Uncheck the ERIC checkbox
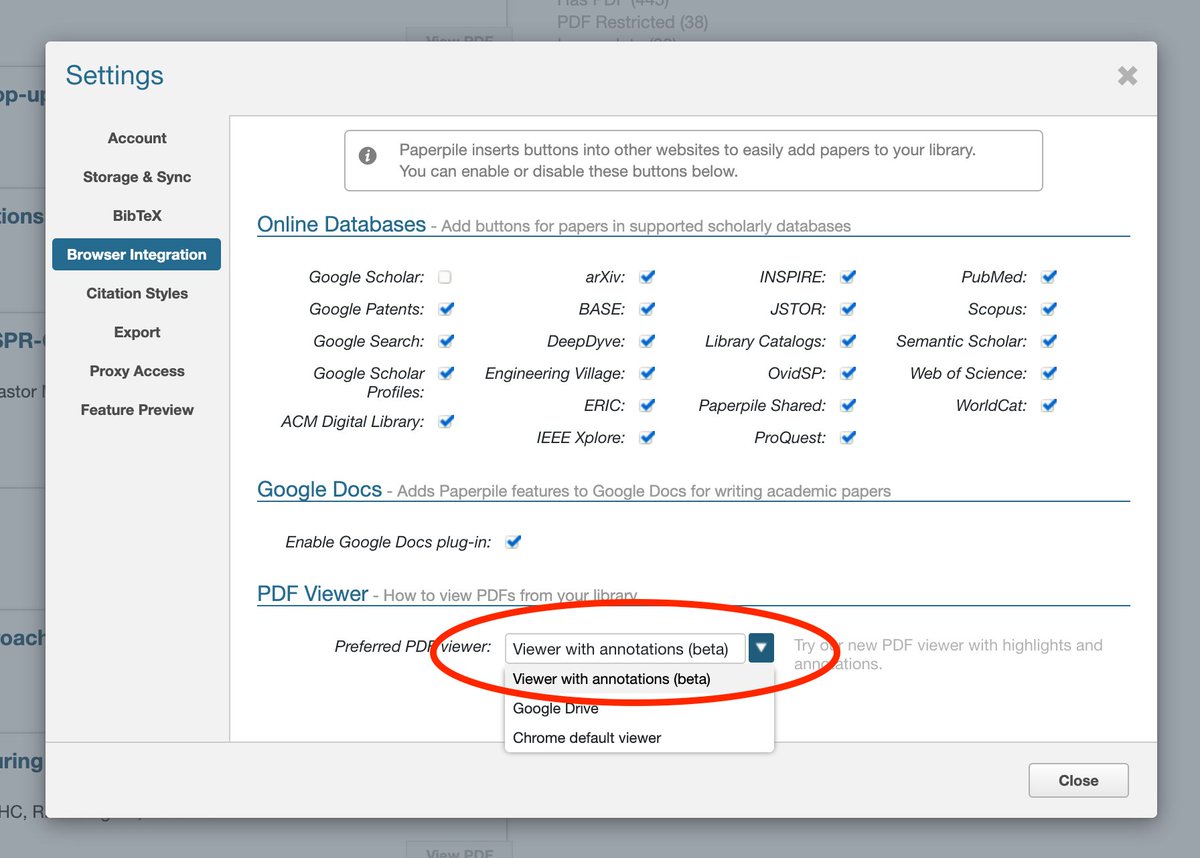 (648, 405)
